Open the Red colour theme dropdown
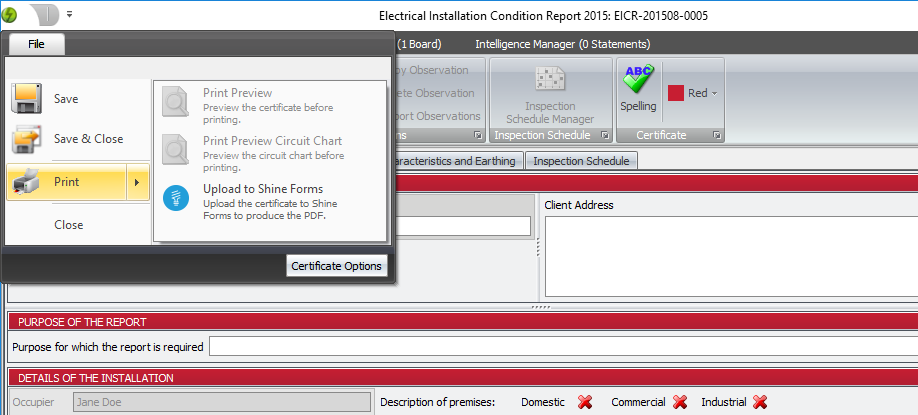 pos(714,93)
